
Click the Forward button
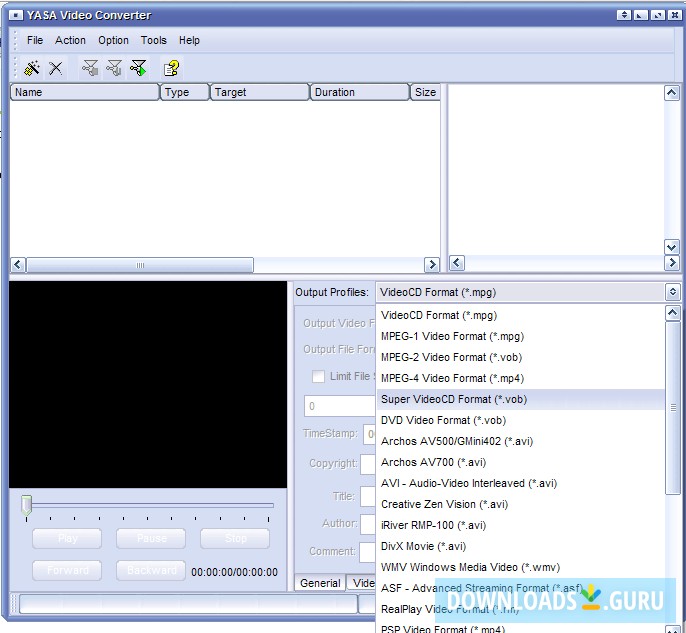[67, 570]
